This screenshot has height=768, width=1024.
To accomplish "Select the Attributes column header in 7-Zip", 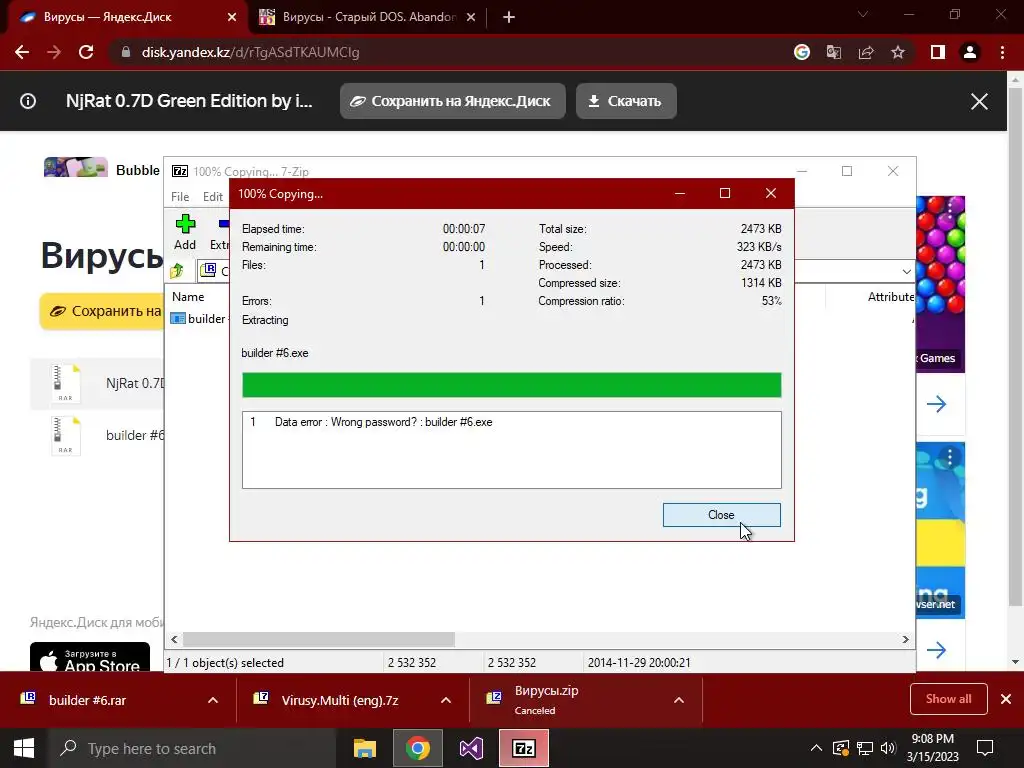I will [891, 296].
